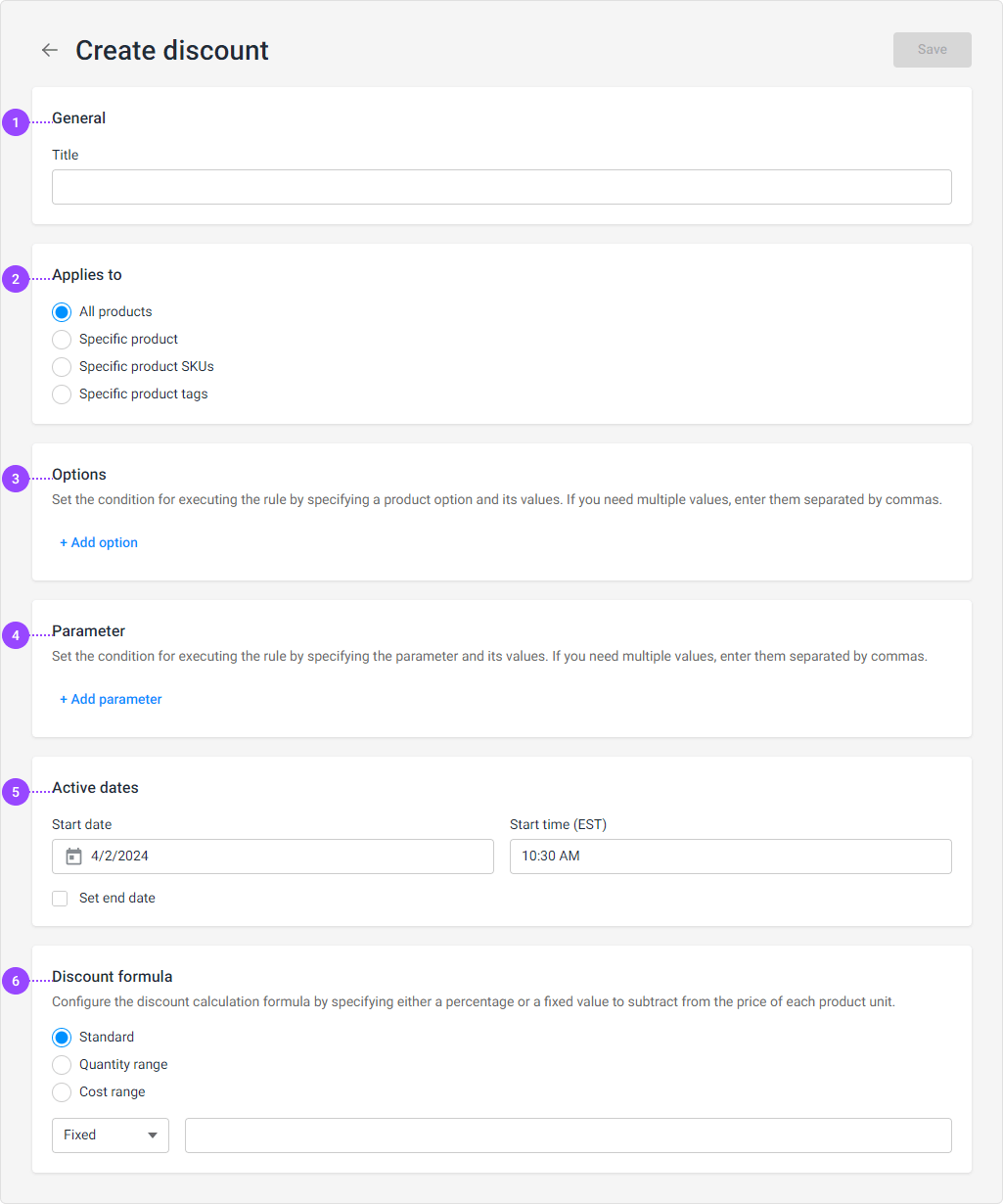The image size is (1003, 1204).
Task: Focus the Title input field
Action: coord(502,187)
